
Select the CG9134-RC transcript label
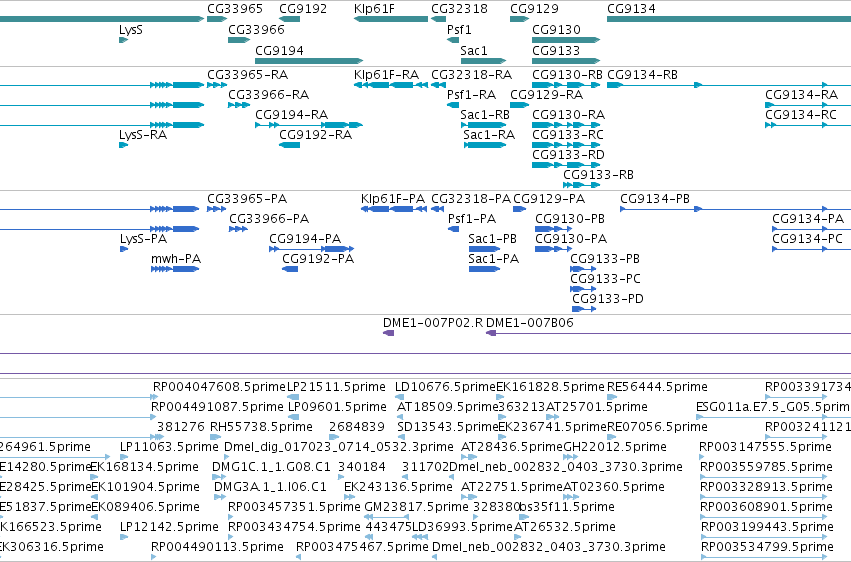tap(801, 115)
